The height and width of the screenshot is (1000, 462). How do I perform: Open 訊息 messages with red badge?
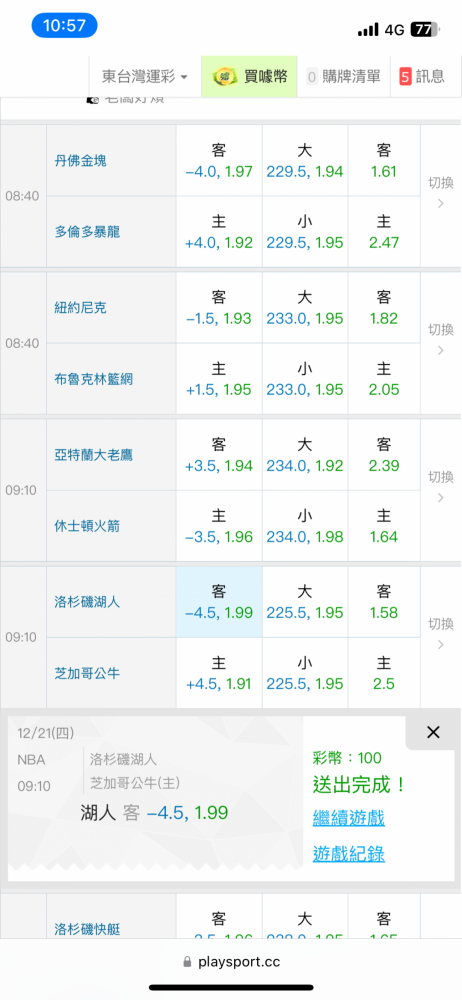click(x=422, y=77)
